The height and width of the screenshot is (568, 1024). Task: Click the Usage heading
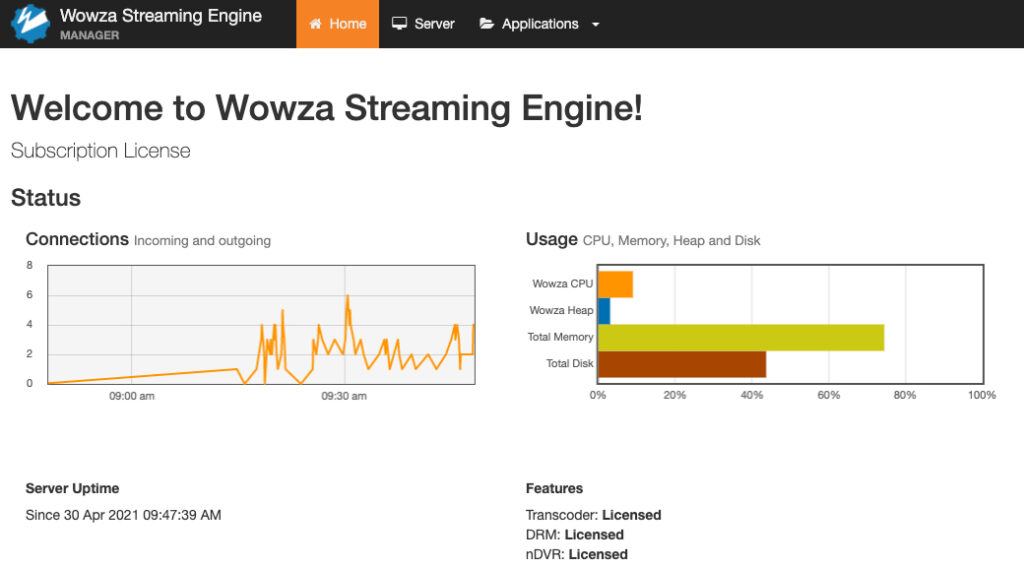pos(552,240)
